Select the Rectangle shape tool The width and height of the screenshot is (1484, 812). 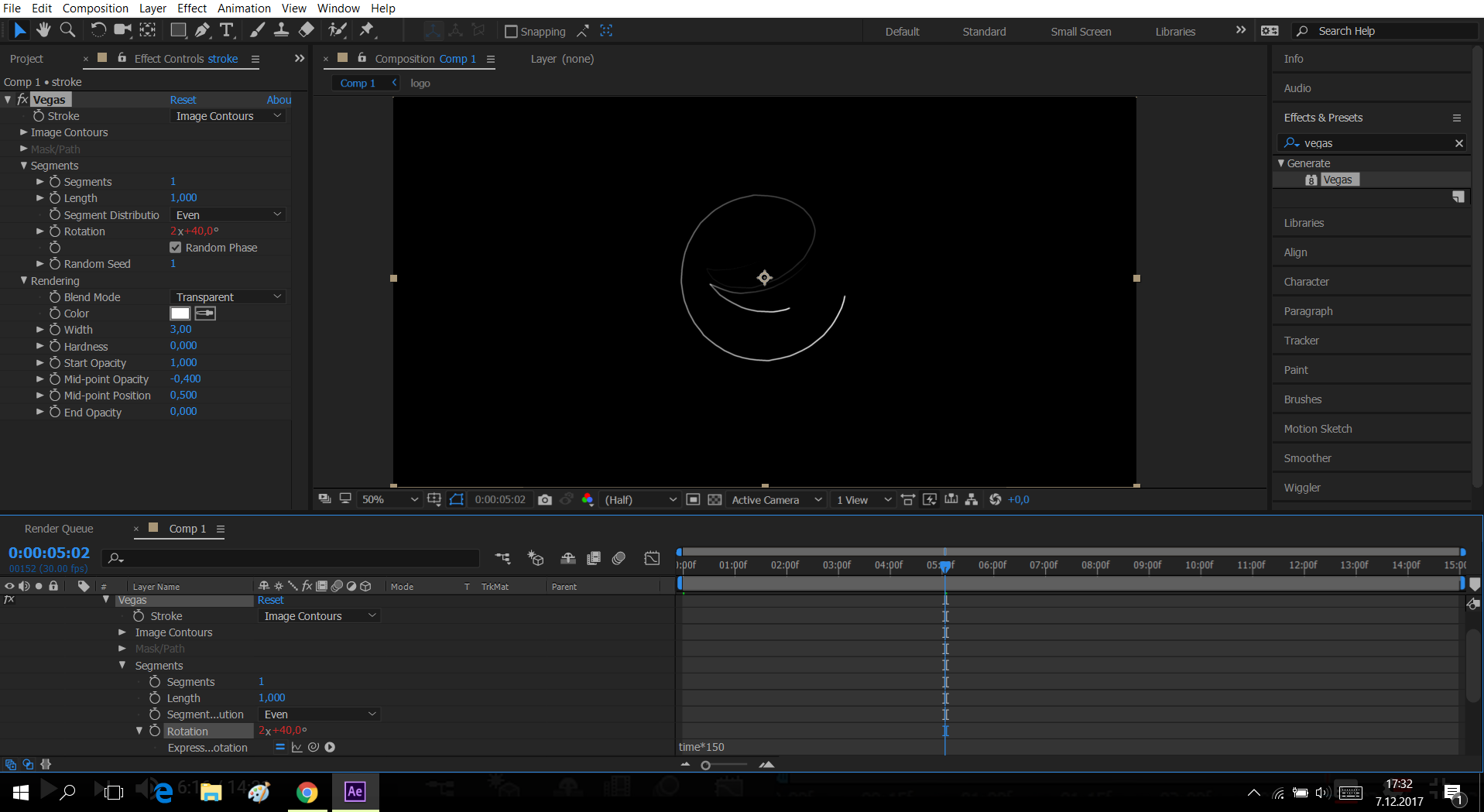pyautogui.click(x=178, y=30)
